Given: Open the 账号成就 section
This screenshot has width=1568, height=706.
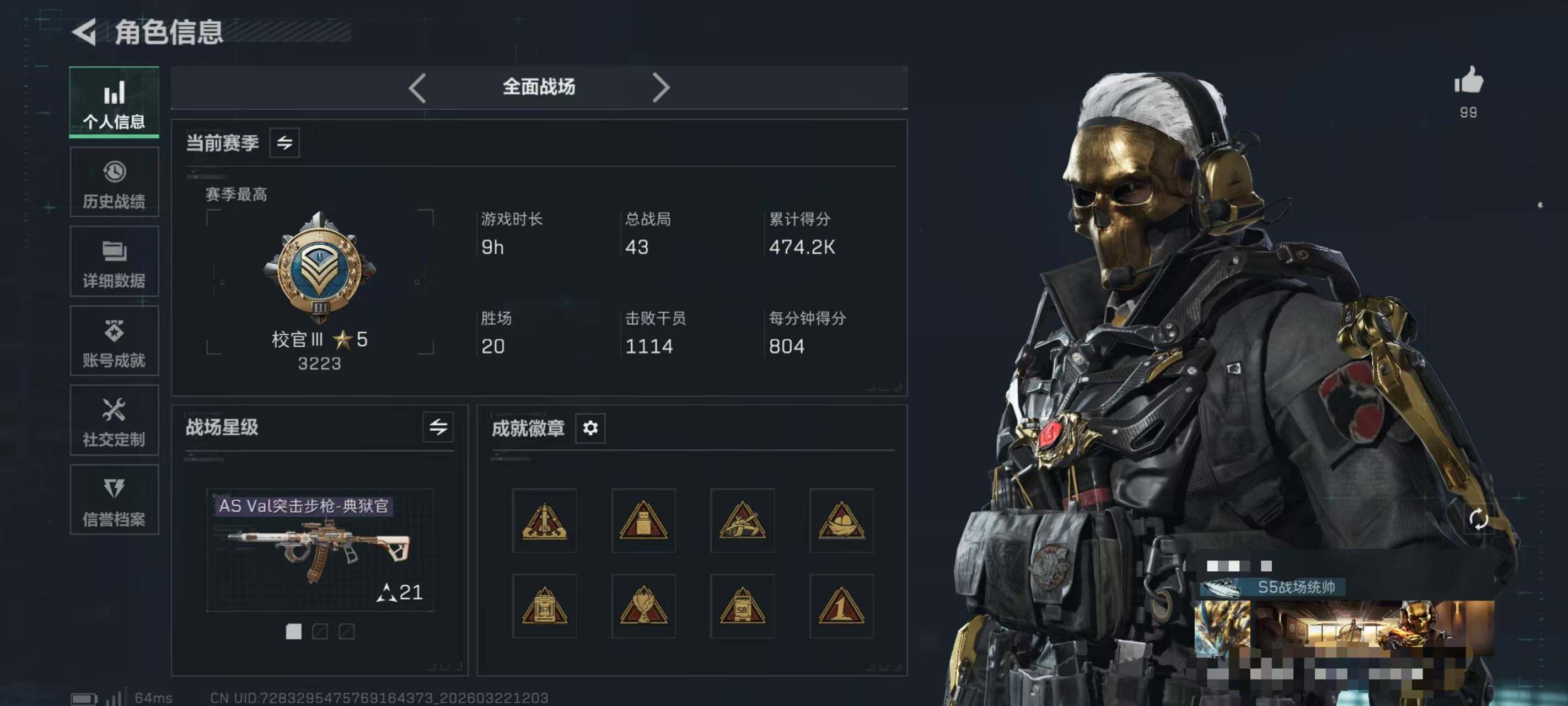Looking at the screenshot, I should pyautogui.click(x=115, y=340).
